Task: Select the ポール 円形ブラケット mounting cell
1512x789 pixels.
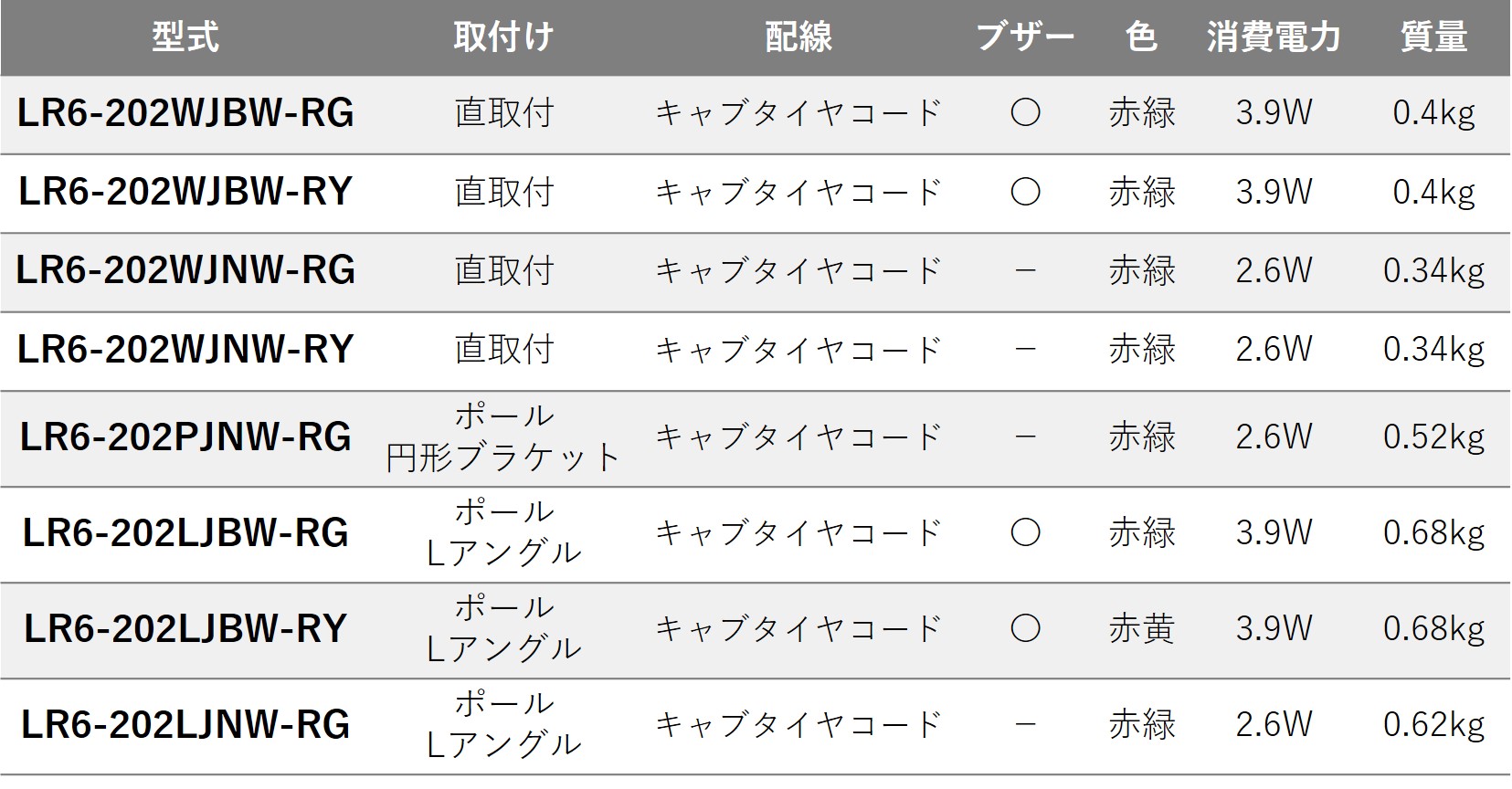Action: [503, 437]
